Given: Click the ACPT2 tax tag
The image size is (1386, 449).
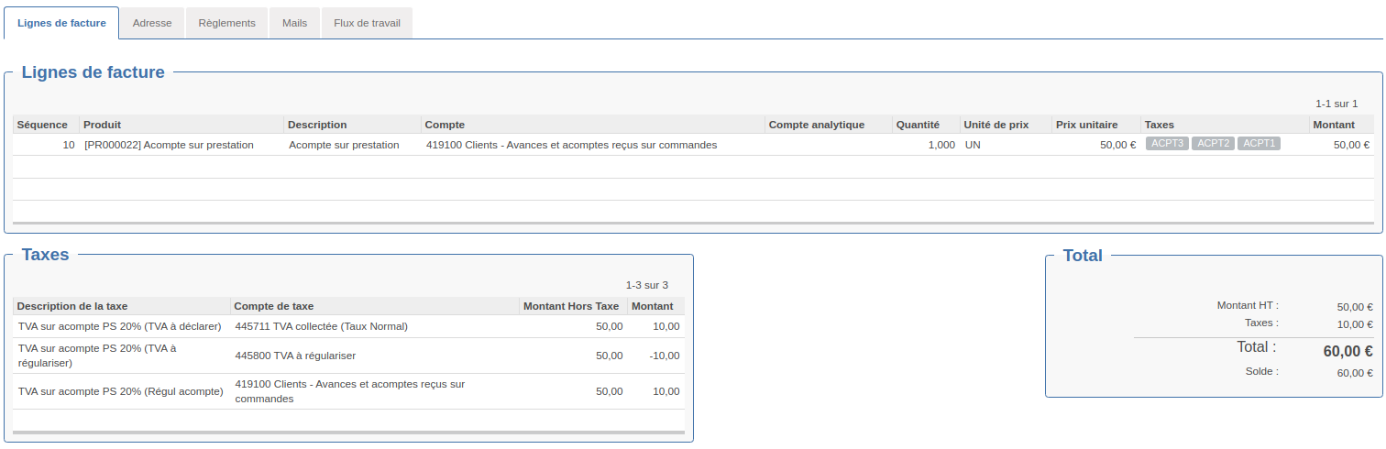Looking at the screenshot, I should click(x=1213, y=144).
